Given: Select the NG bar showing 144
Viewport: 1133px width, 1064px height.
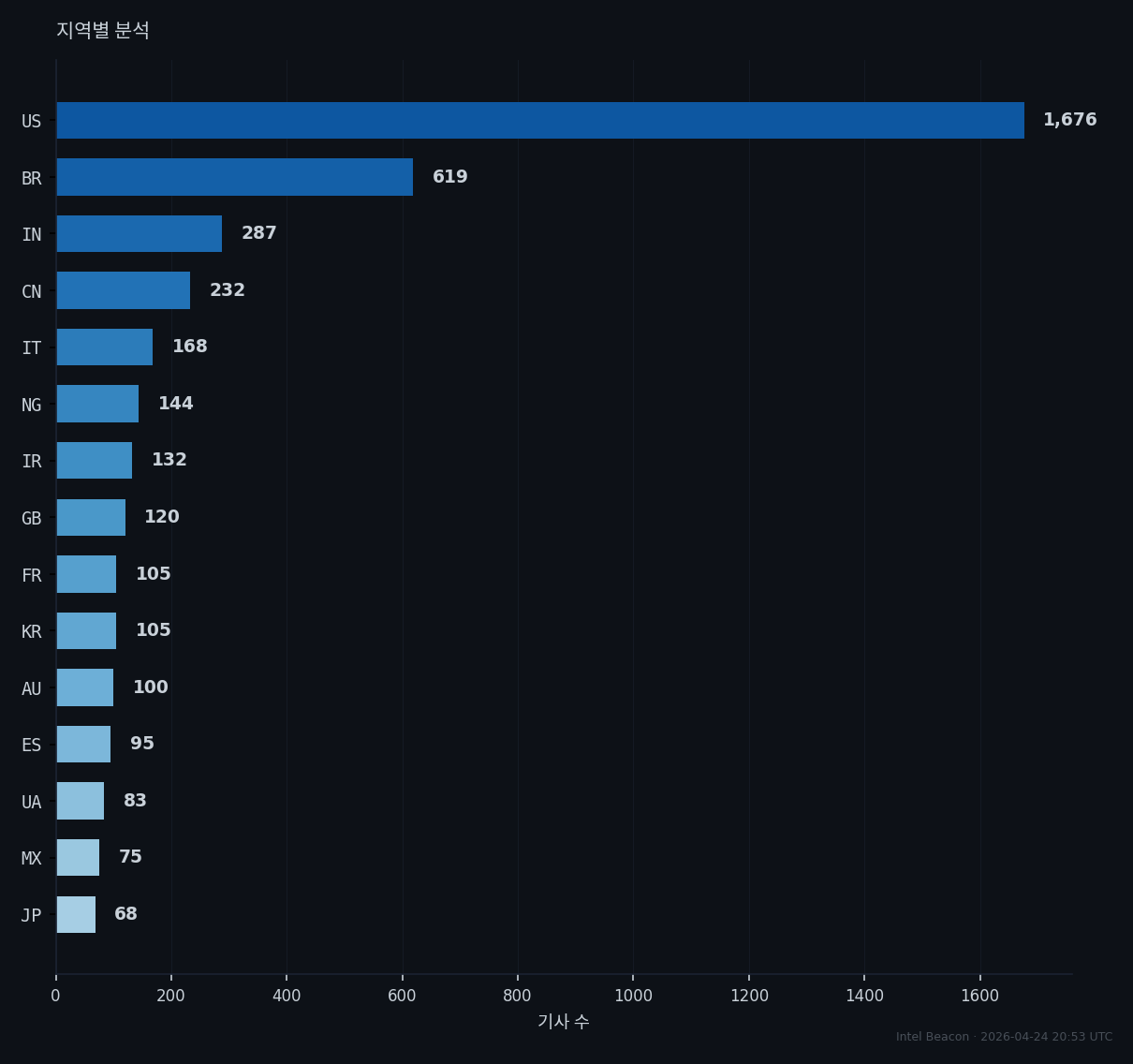Looking at the screenshot, I should point(97,404).
